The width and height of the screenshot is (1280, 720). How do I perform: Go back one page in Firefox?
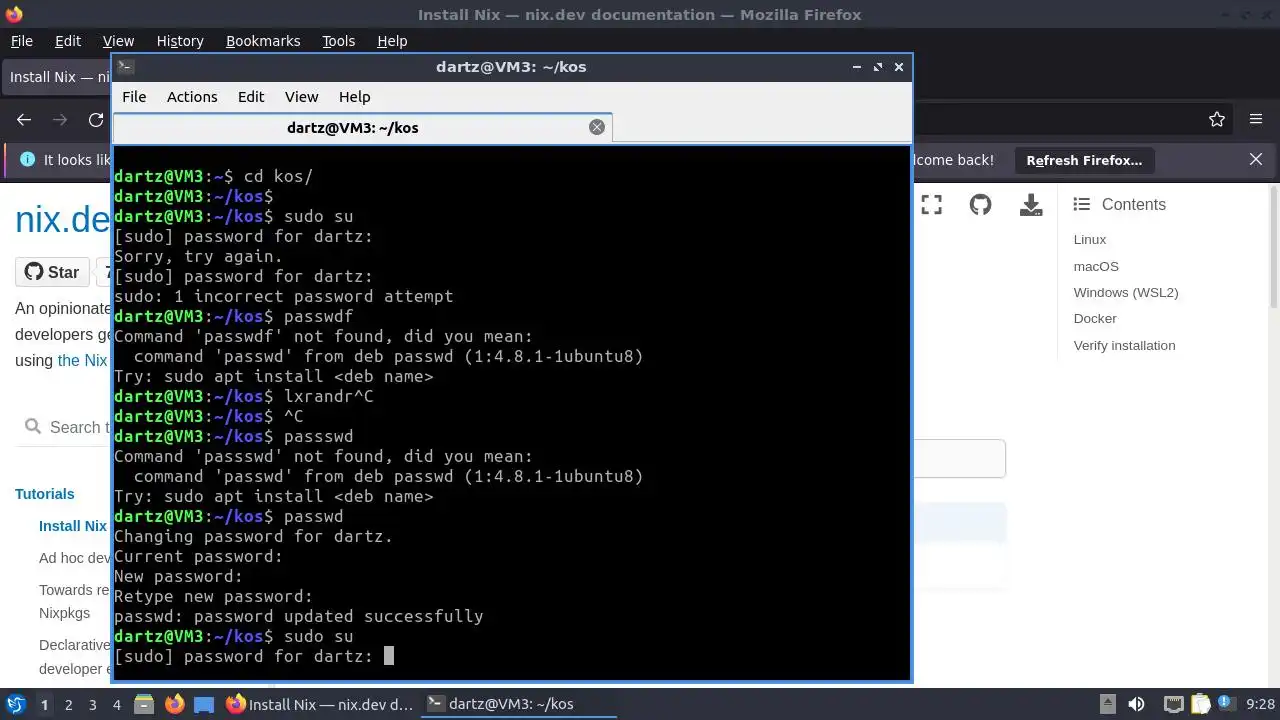24,119
